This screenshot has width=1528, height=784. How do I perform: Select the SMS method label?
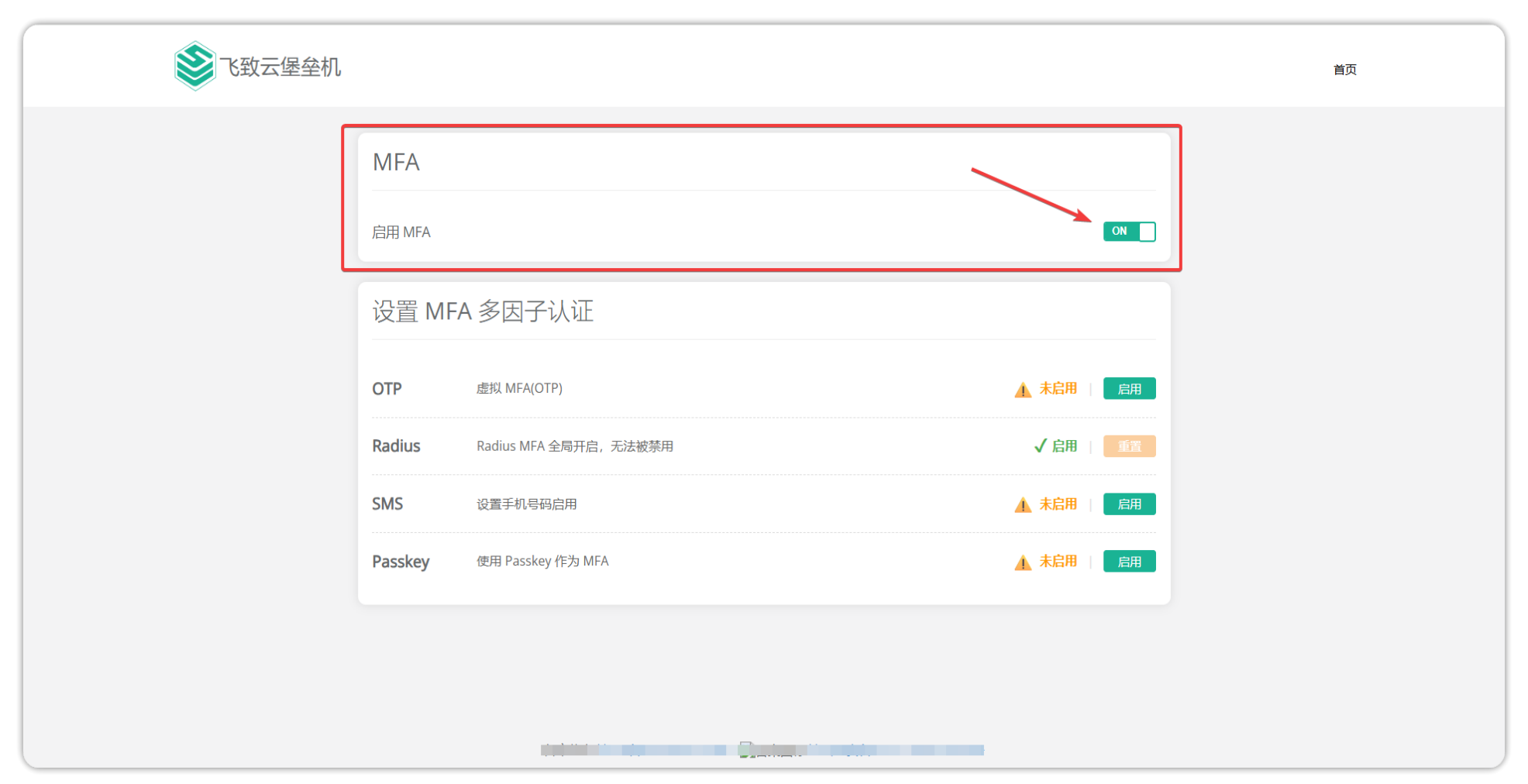click(x=387, y=504)
